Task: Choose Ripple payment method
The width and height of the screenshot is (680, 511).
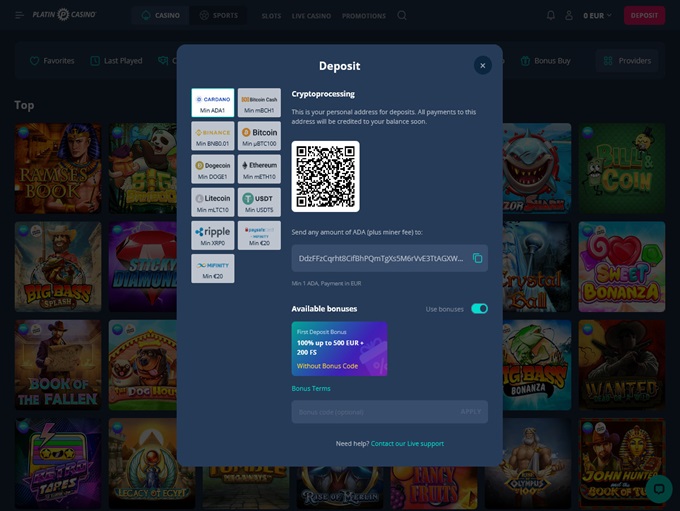Action: click(212, 235)
